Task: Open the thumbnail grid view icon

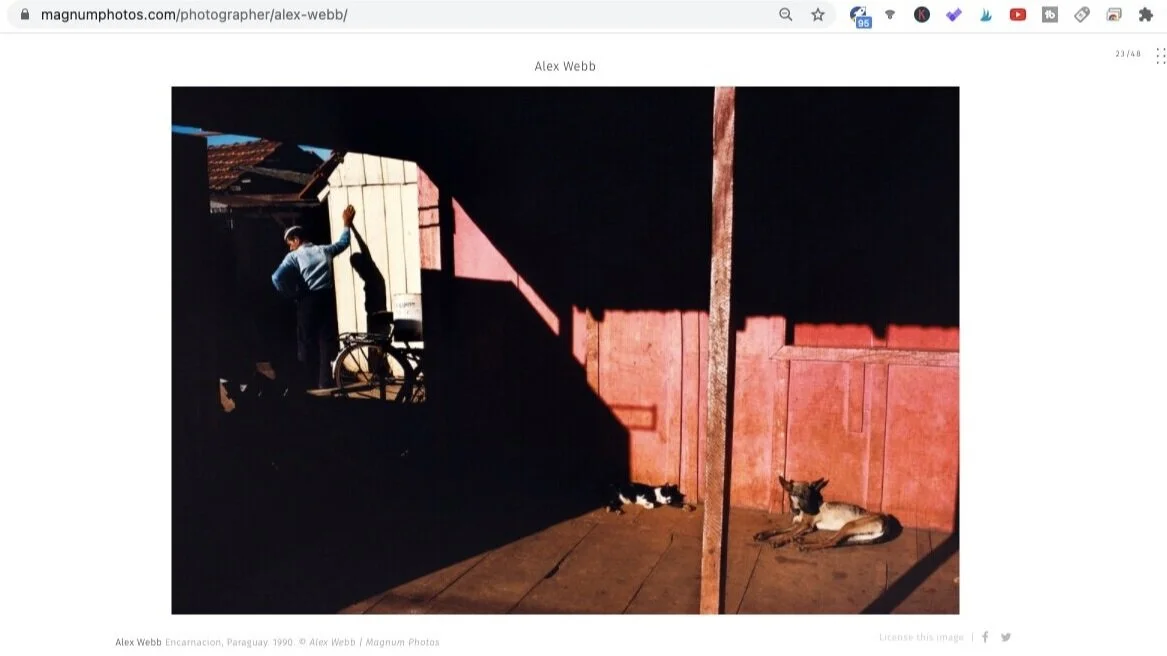Action: tap(1160, 56)
